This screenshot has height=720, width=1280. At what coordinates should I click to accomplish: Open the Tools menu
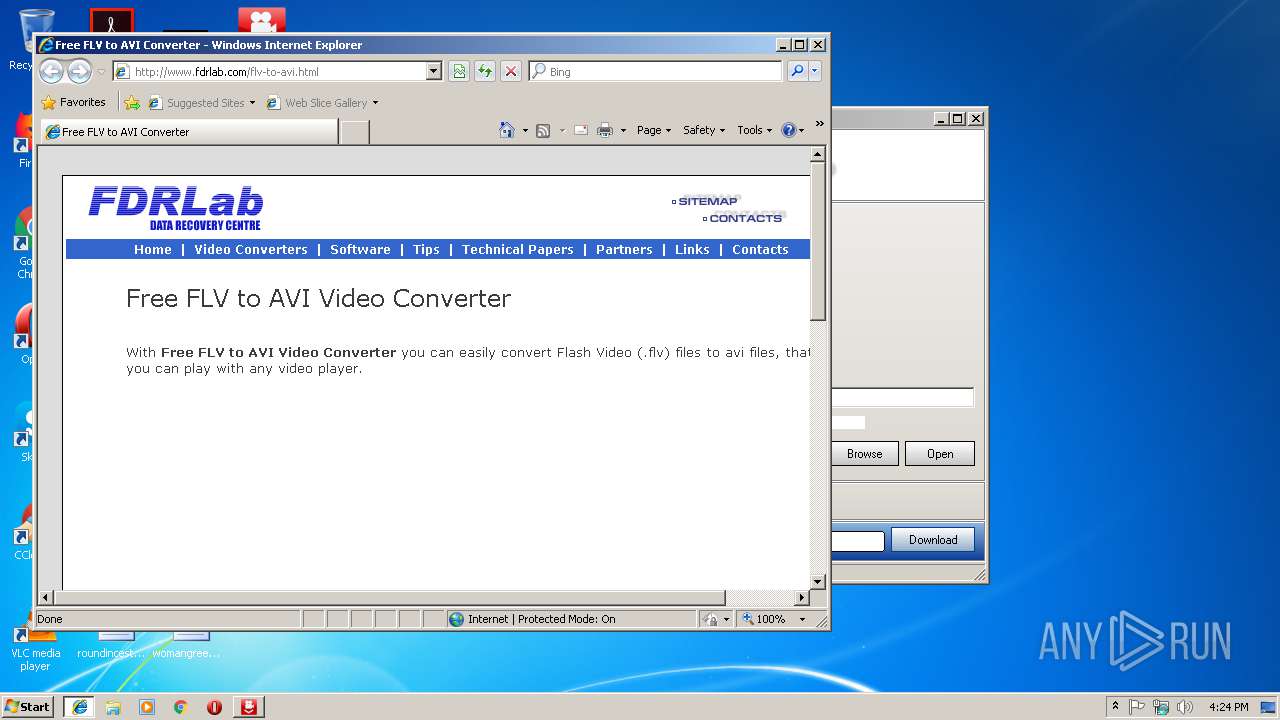754,130
